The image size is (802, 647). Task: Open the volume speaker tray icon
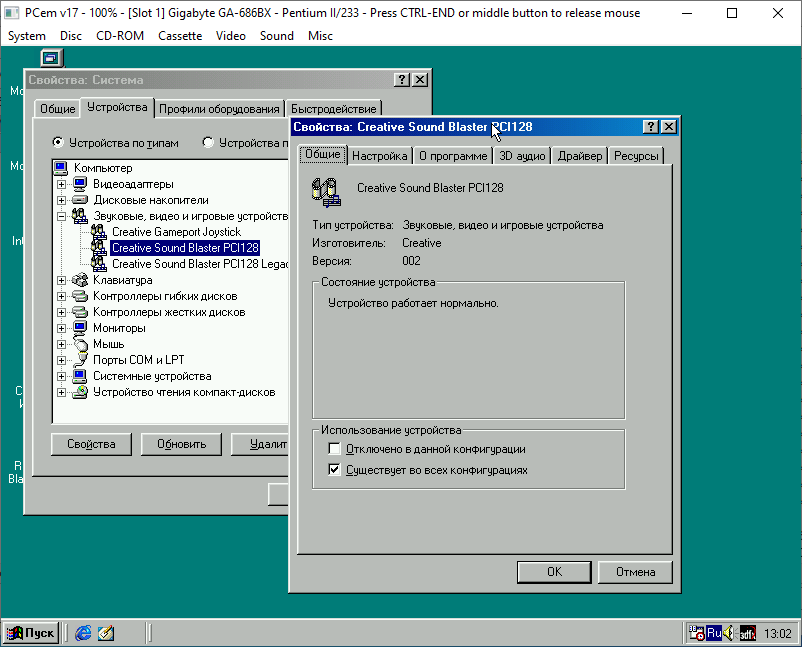point(729,633)
